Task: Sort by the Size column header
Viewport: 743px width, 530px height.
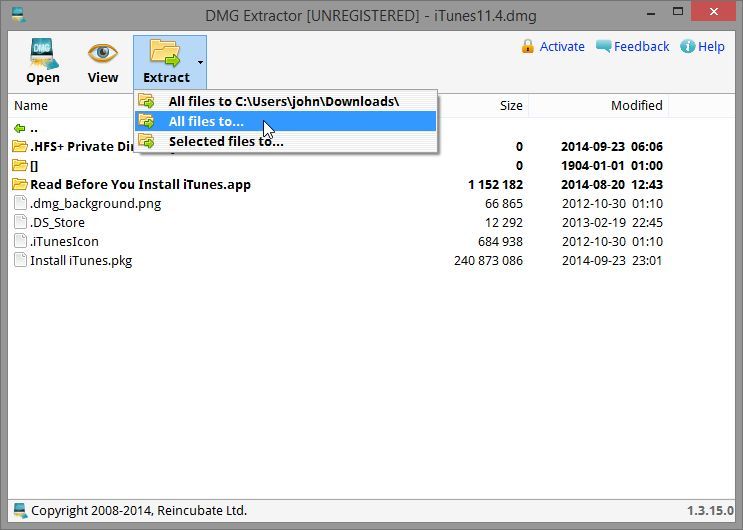Action: (511, 105)
